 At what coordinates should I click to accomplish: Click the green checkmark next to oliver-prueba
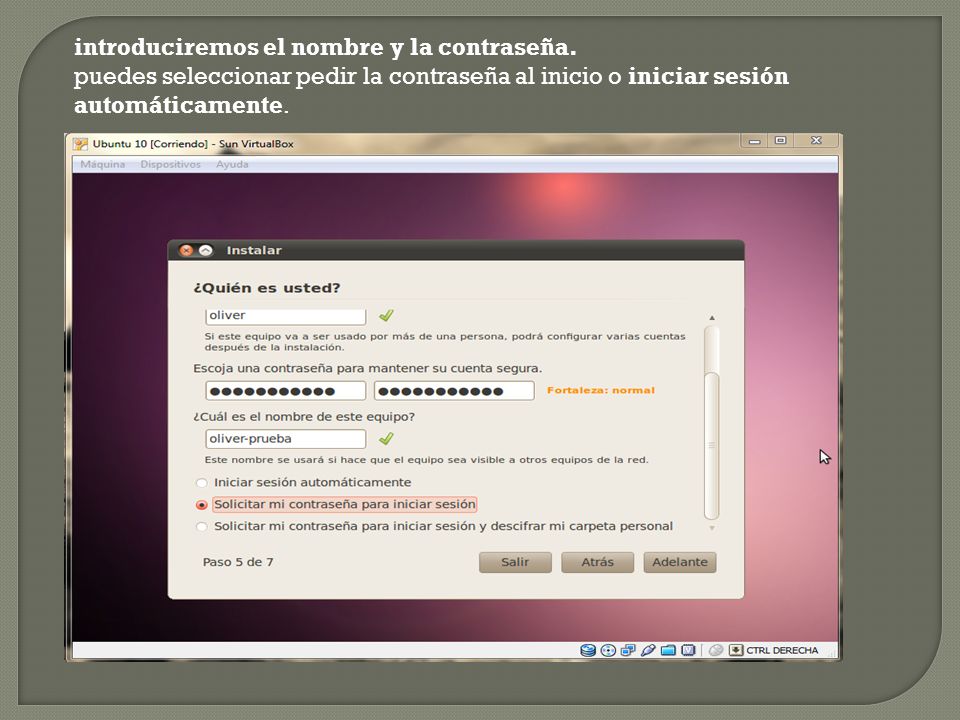[386, 438]
